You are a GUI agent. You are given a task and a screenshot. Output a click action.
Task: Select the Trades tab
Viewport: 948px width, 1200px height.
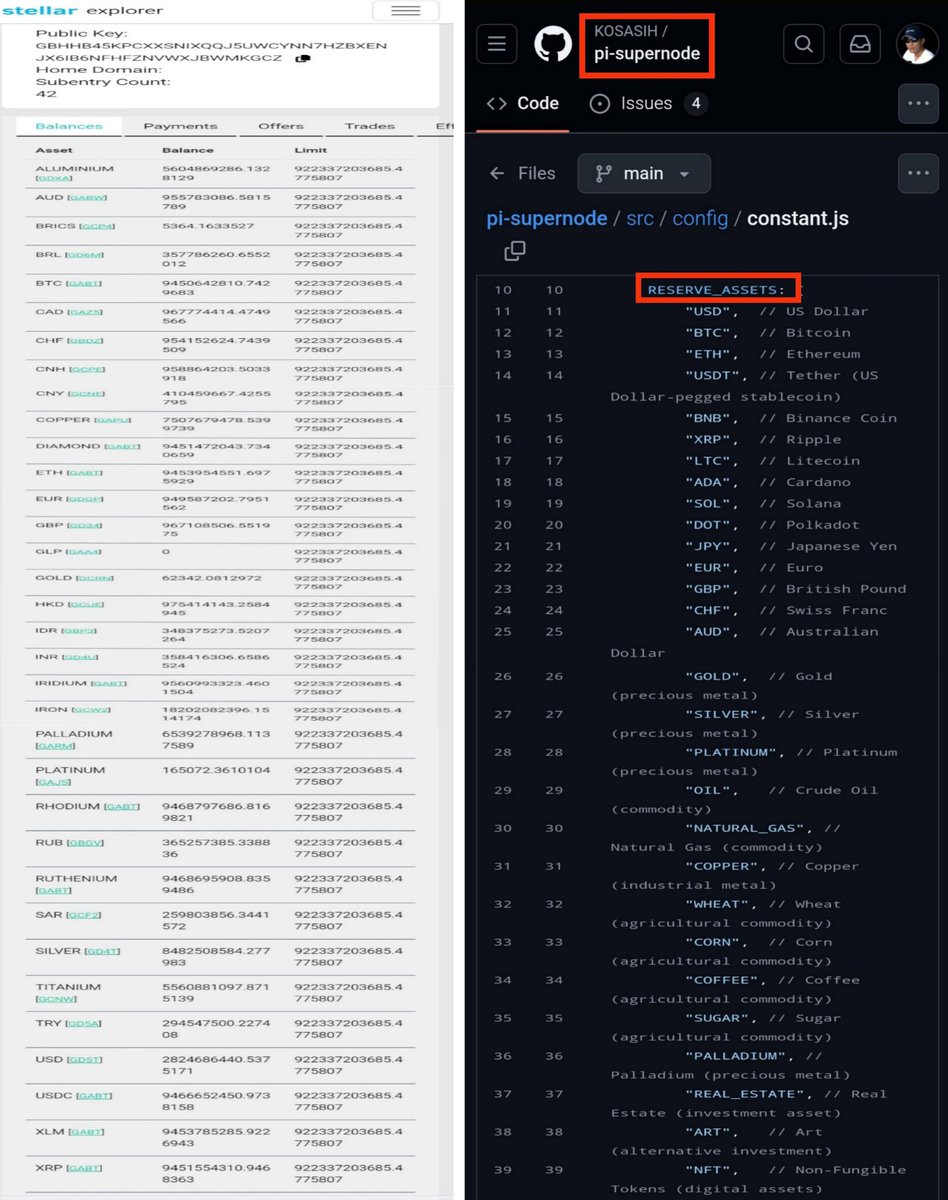tap(370, 126)
